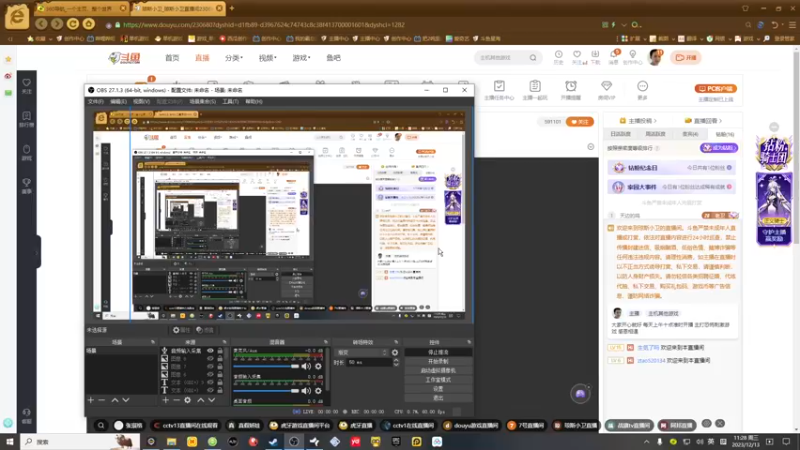This screenshot has height=450, width=800.
Task: Open the Douyu follow heart icon in the header
Action: click(x=577, y=57)
